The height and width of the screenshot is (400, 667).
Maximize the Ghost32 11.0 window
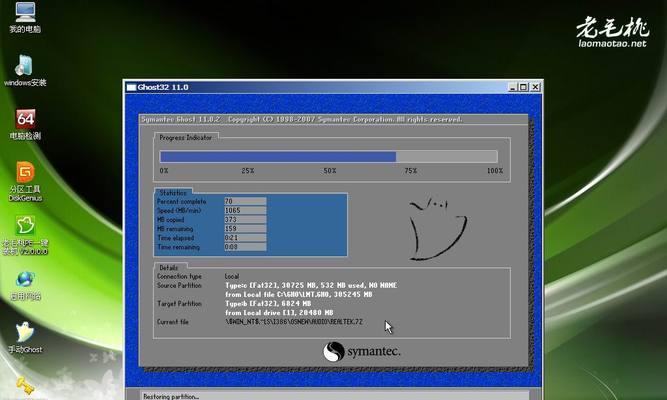[x=523, y=87]
